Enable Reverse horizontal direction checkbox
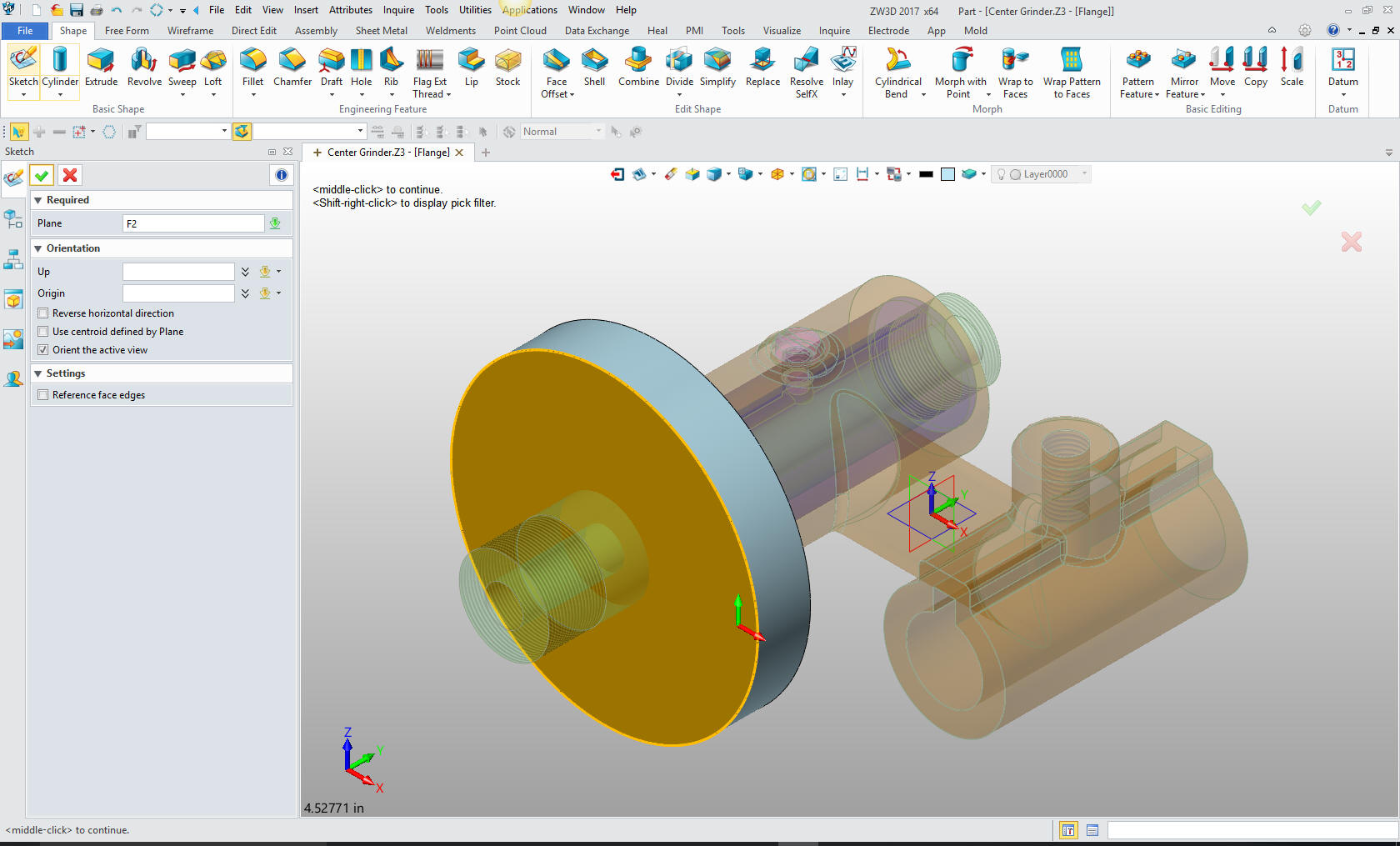The image size is (1400, 846). (43, 313)
